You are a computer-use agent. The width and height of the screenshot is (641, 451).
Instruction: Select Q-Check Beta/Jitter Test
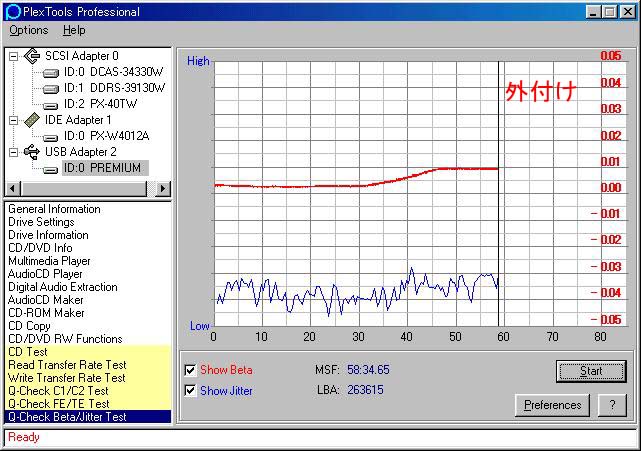[x=88, y=417]
